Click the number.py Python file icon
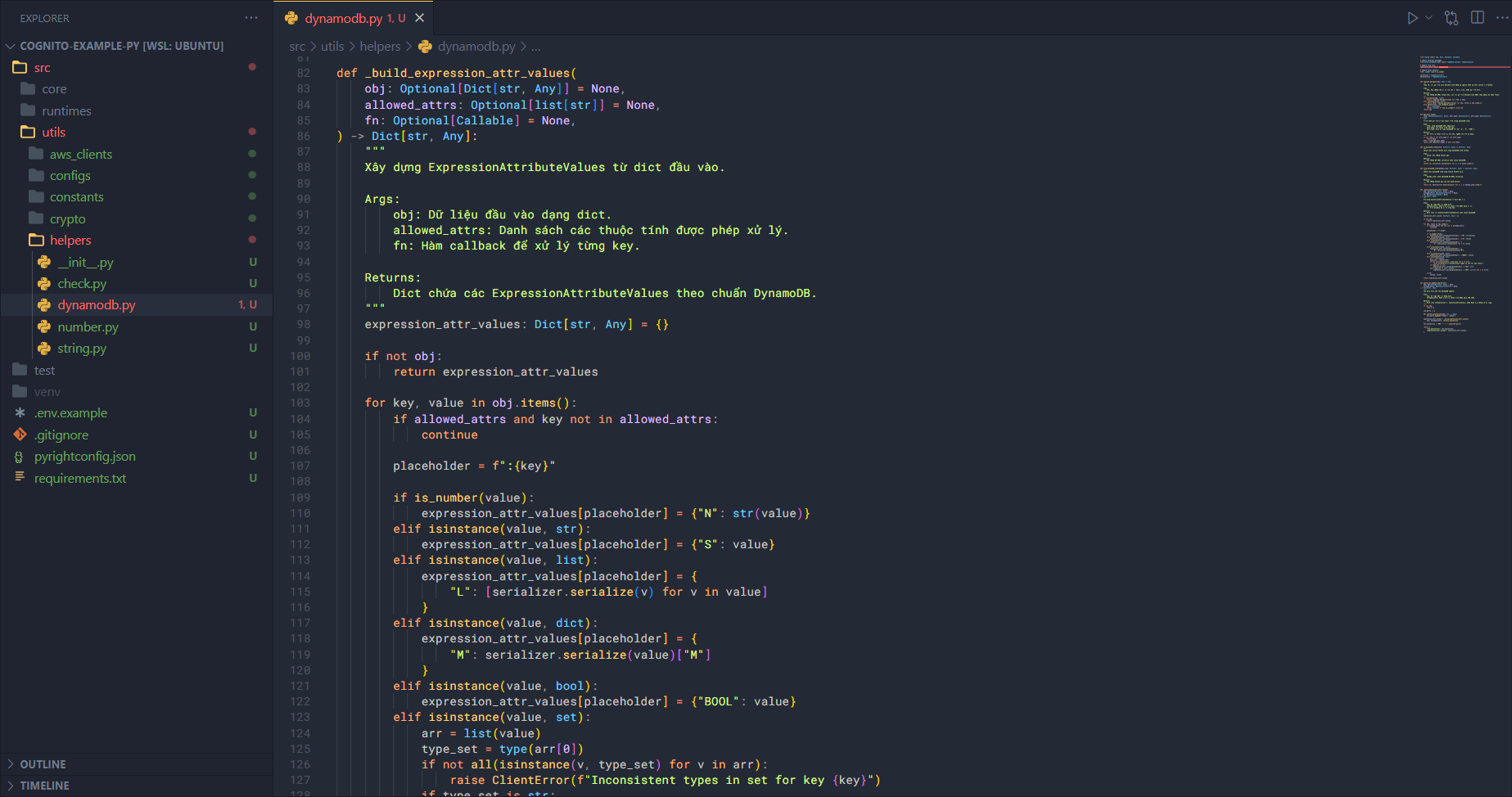 [44, 327]
